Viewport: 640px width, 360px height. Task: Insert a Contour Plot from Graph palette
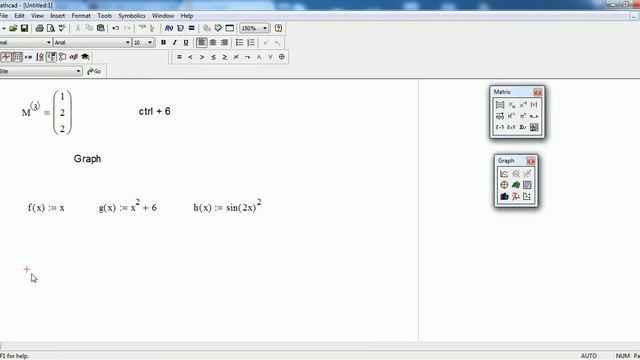point(527,185)
